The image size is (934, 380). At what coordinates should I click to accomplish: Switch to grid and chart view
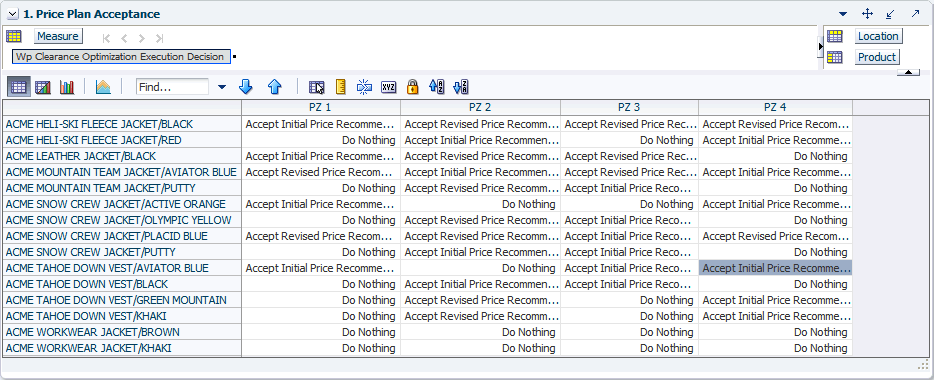pos(43,87)
